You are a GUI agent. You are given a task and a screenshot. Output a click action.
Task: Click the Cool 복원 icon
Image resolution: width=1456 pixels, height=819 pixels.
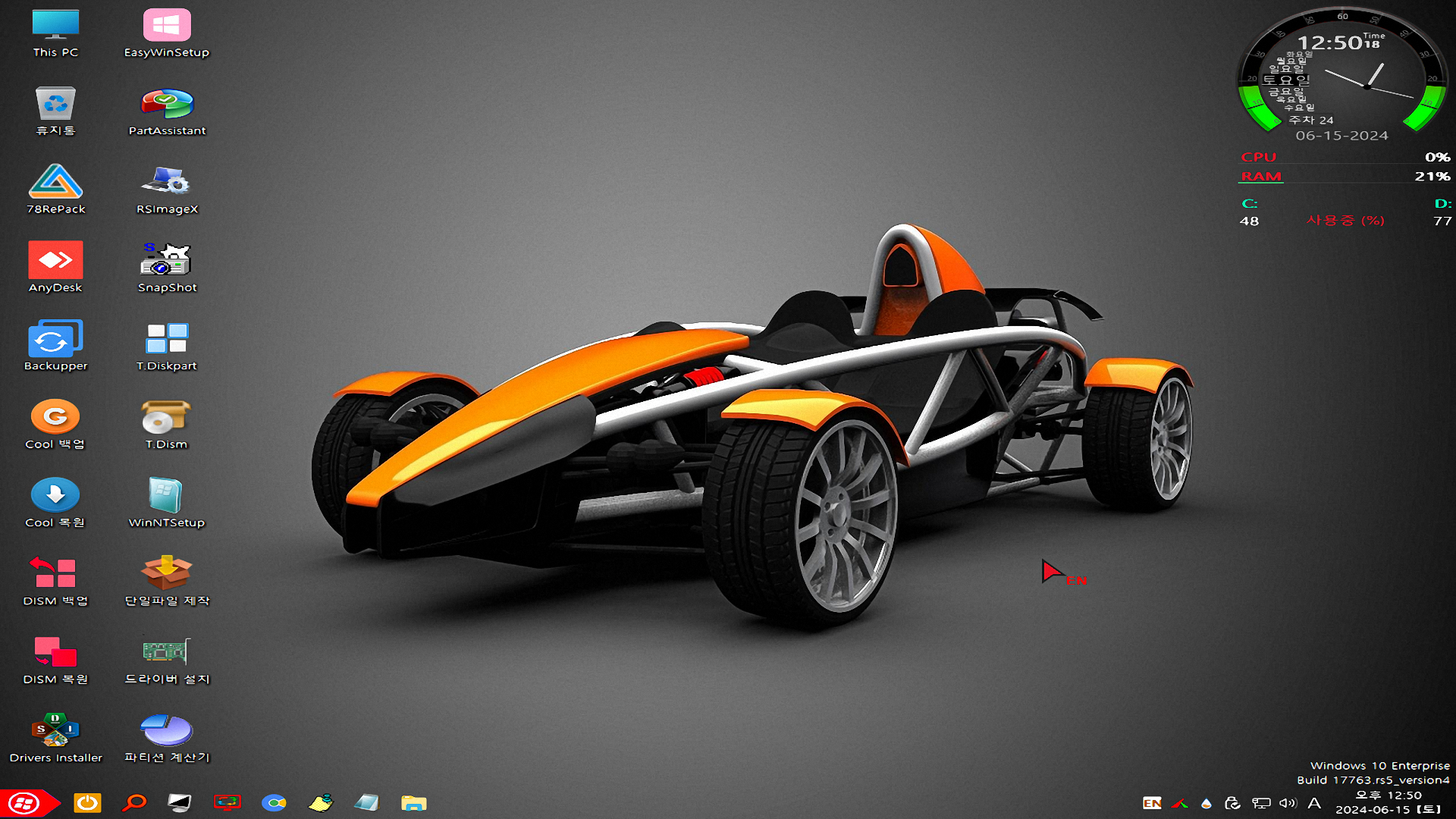55,503
